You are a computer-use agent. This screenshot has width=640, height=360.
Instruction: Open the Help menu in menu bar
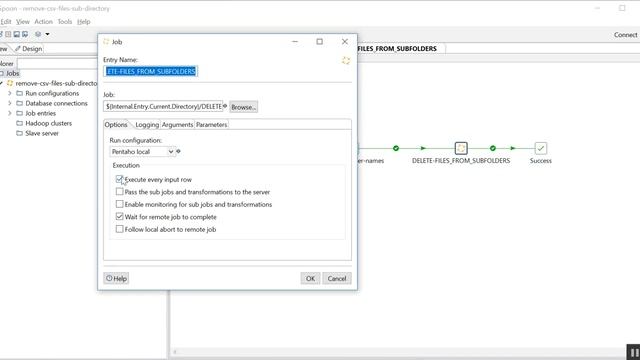(x=83, y=22)
